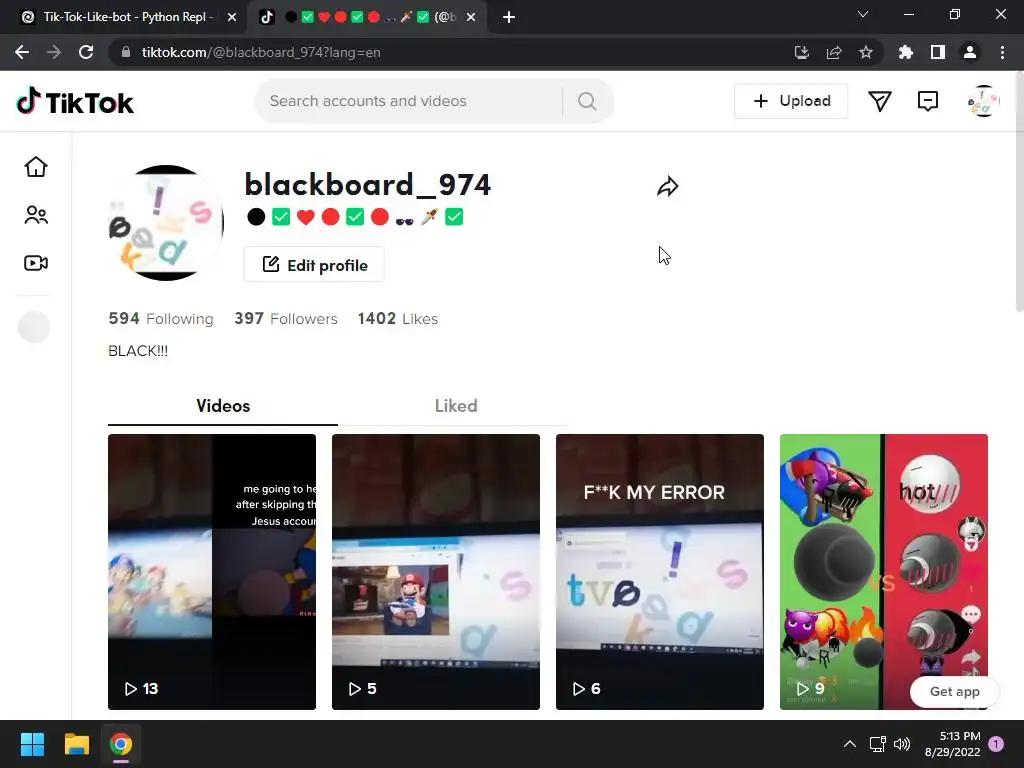
Task: Open the profile avatar menu in header
Action: pos(983,101)
